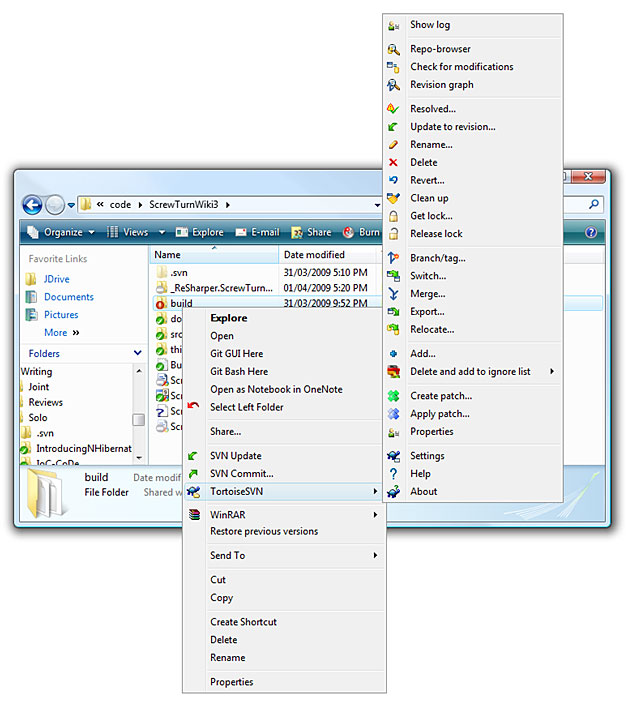This screenshot has height=710, width=628.
Task: Click the Explorer help button in the toolbar
Action: 591,233
